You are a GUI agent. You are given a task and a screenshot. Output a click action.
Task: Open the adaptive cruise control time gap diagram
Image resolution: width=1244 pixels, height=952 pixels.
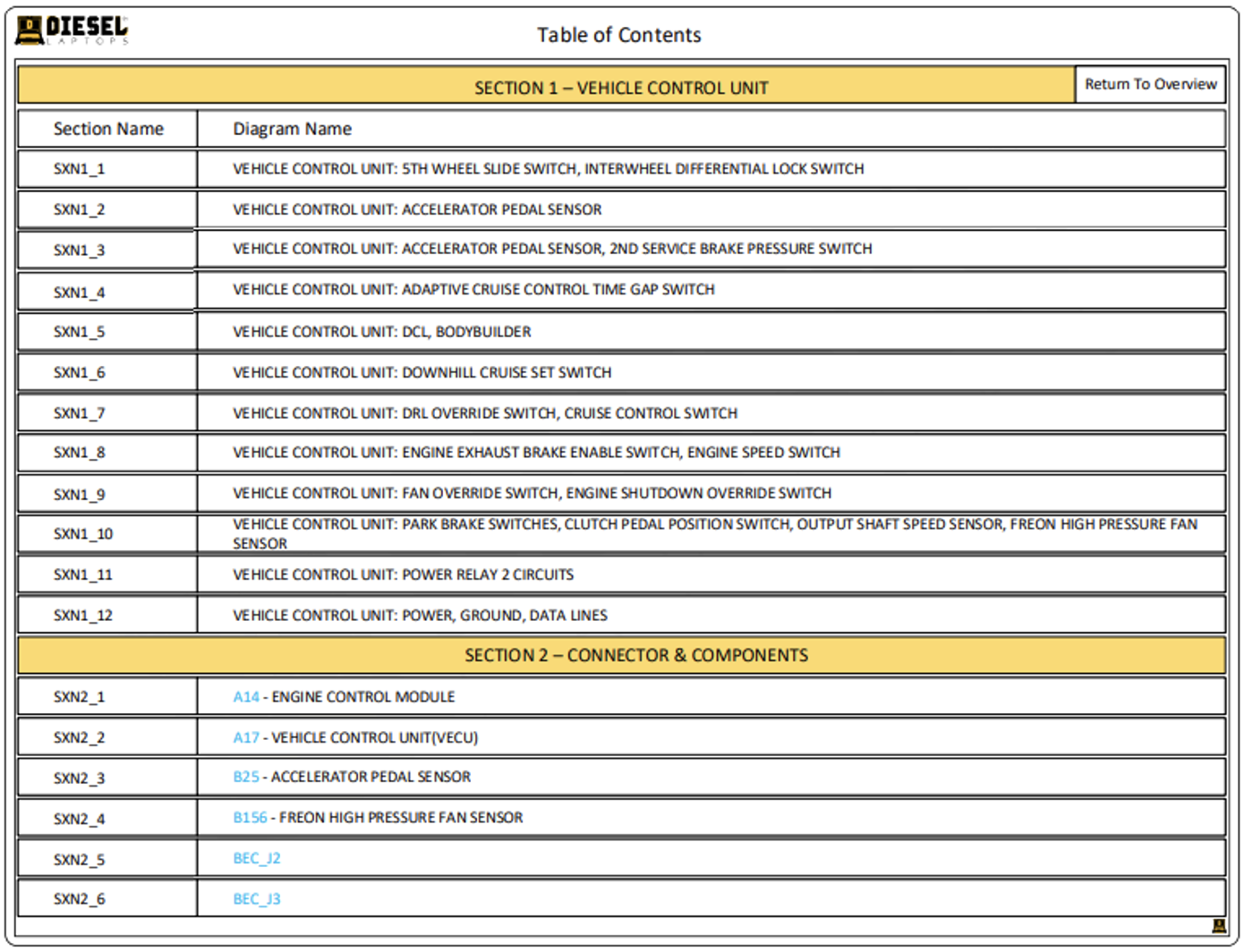click(473, 290)
